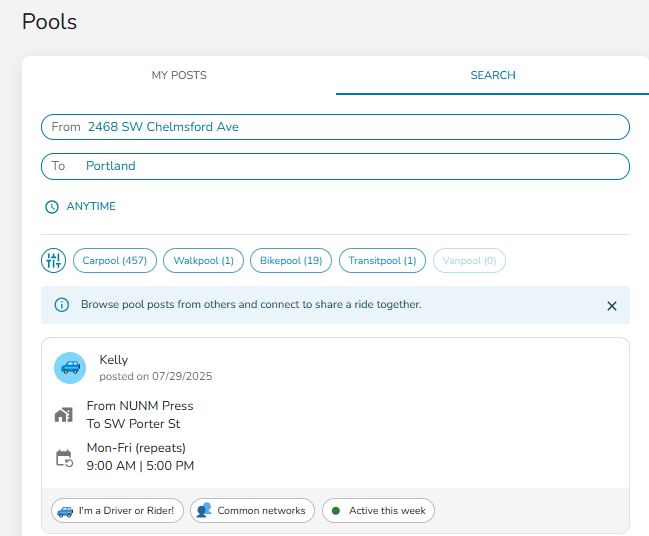This screenshot has width=649, height=536.
Task: Click the Browse pool posts banner message
Action: 251,305
